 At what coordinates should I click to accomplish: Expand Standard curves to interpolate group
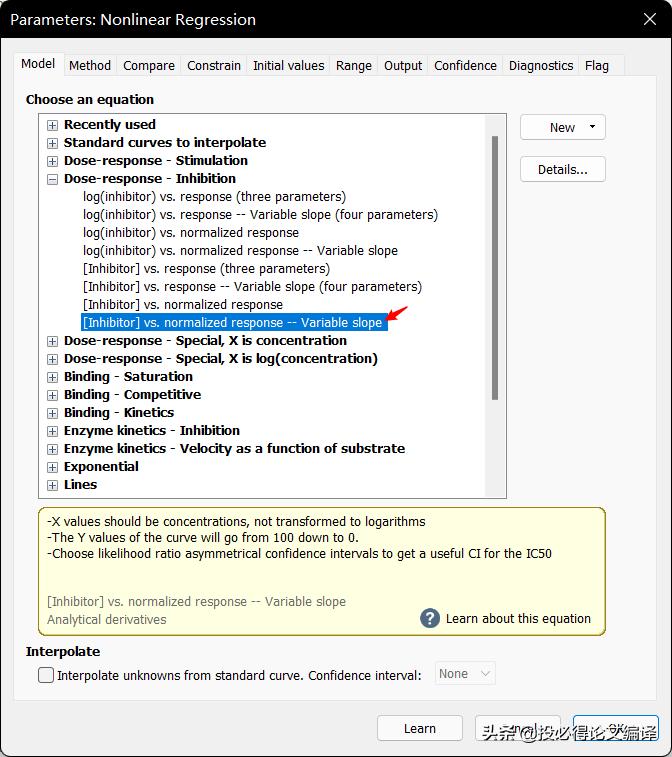click(52, 143)
